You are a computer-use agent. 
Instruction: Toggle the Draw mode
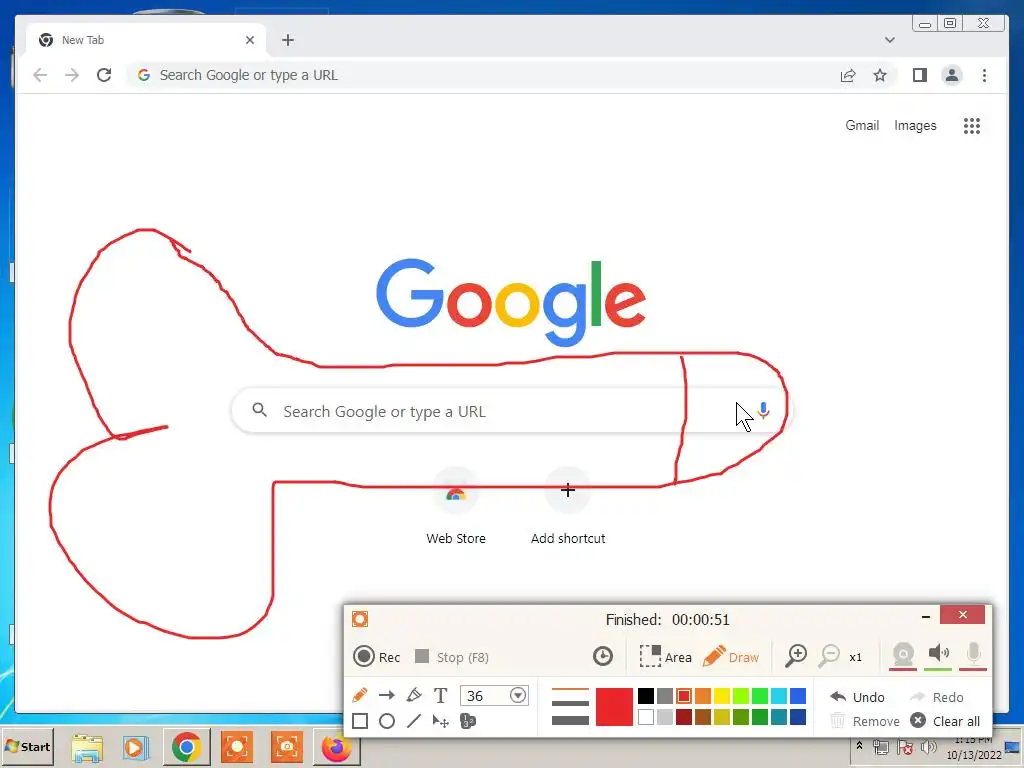tap(731, 656)
